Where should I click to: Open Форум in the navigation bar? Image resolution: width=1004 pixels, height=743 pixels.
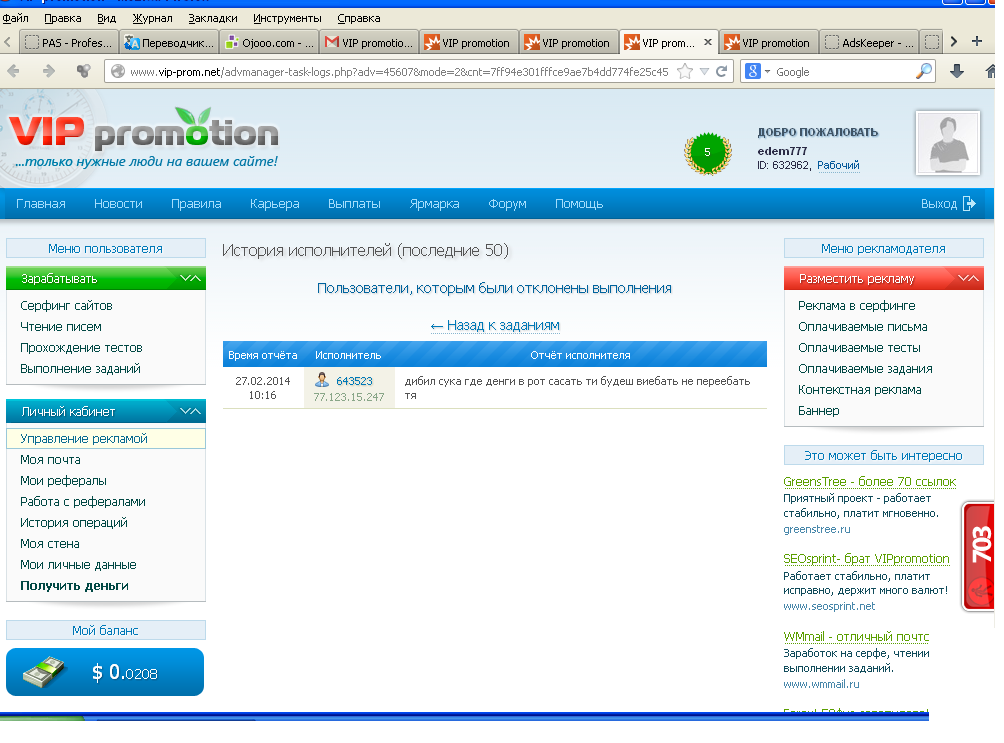(507, 204)
